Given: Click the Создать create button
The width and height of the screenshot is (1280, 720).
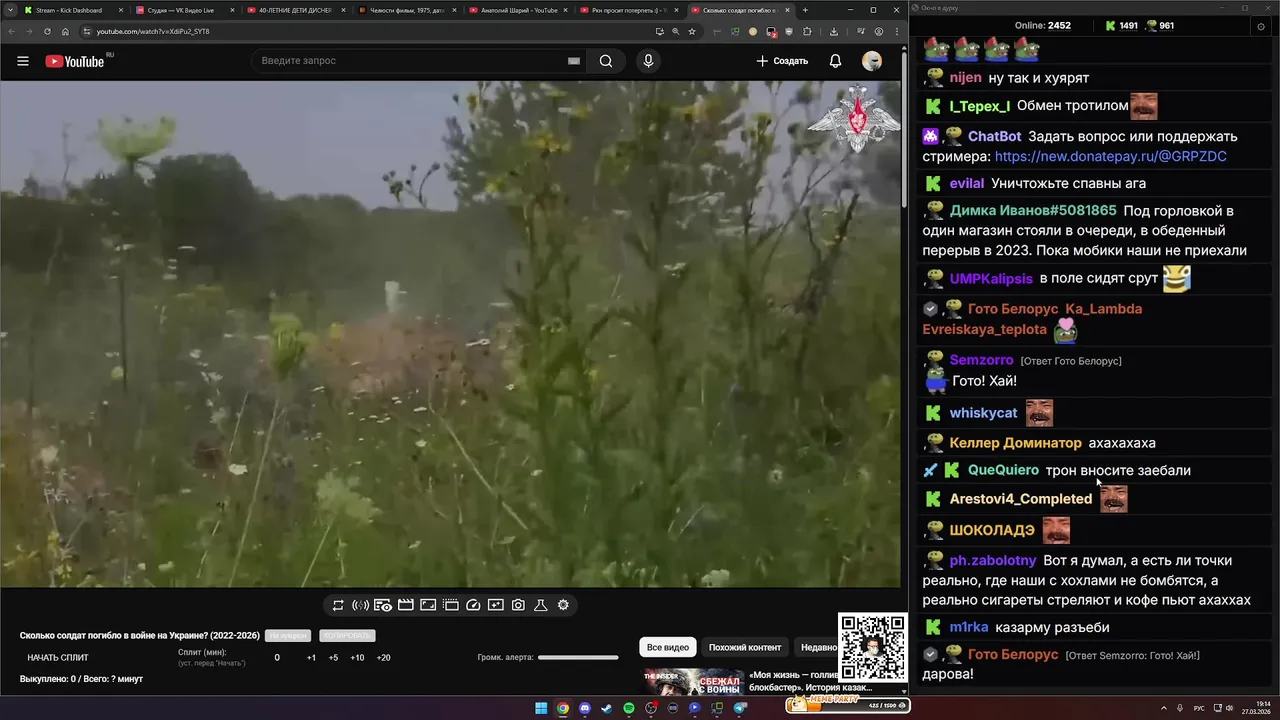Looking at the screenshot, I should click(x=782, y=61).
